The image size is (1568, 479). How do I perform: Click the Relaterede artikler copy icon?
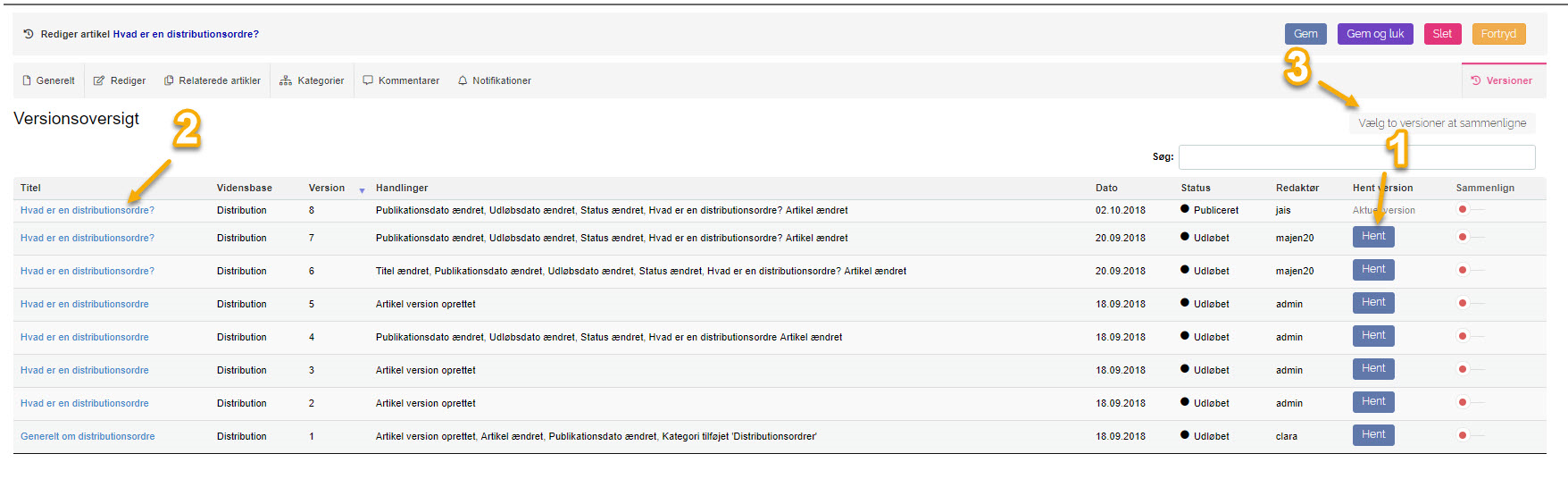point(169,80)
